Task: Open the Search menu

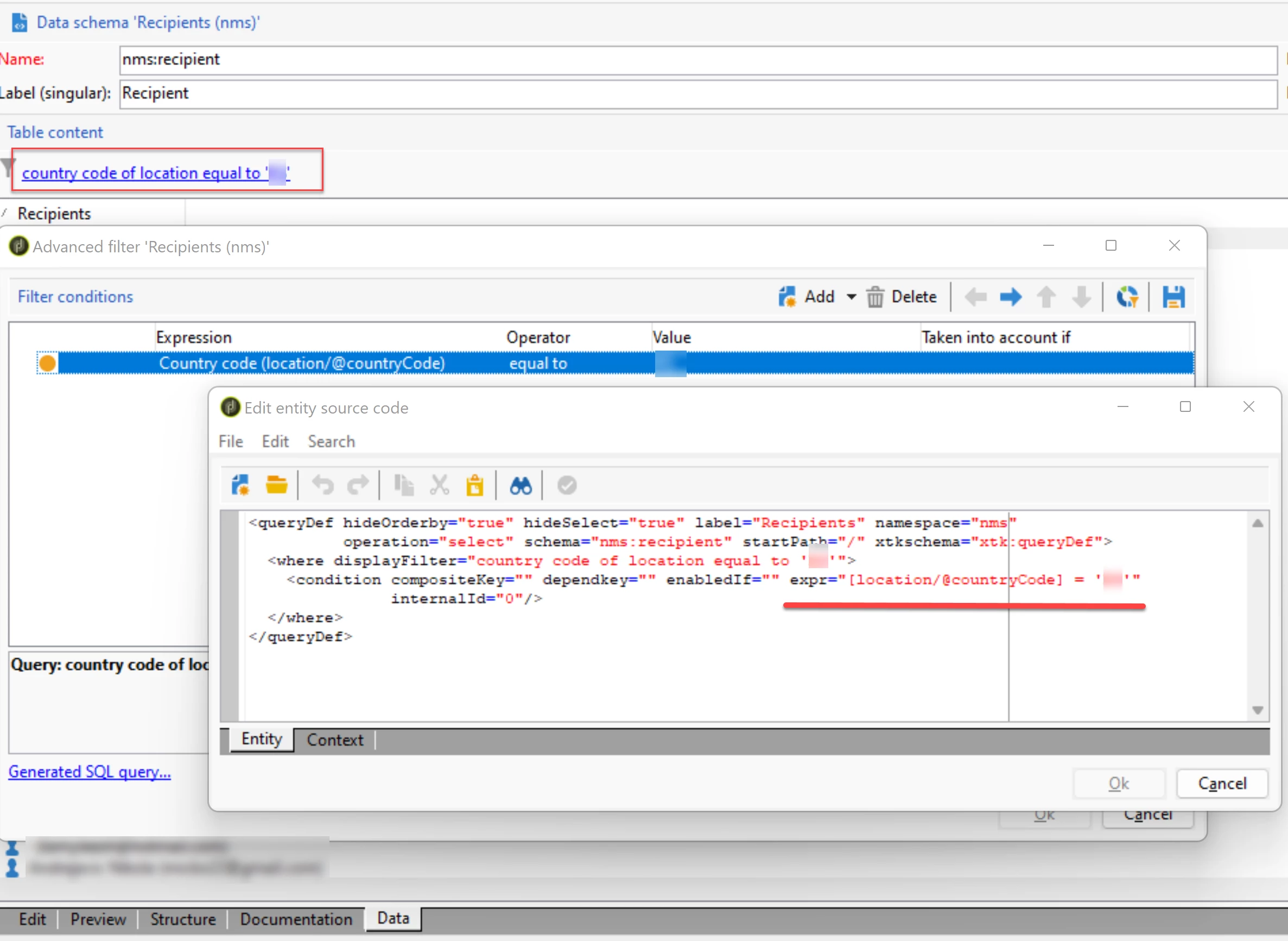Action: 331,441
